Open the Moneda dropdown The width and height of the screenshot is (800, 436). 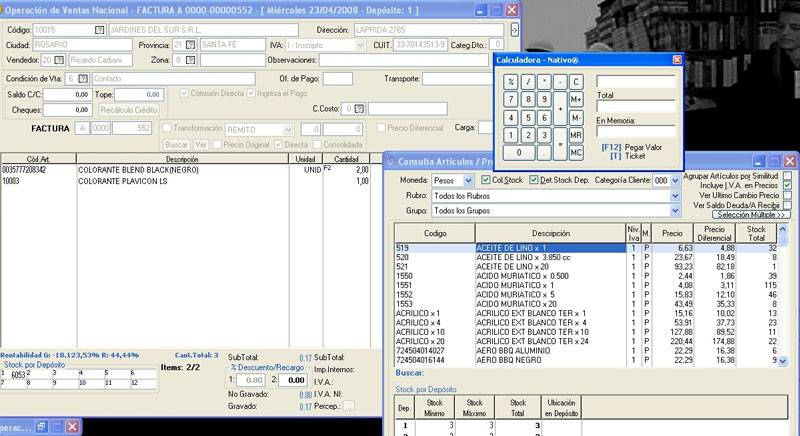pos(470,181)
